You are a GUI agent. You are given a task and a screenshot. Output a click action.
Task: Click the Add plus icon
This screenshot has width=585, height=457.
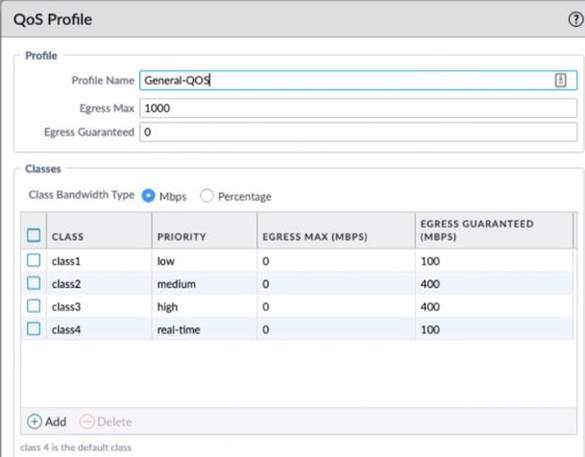pyautogui.click(x=34, y=422)
